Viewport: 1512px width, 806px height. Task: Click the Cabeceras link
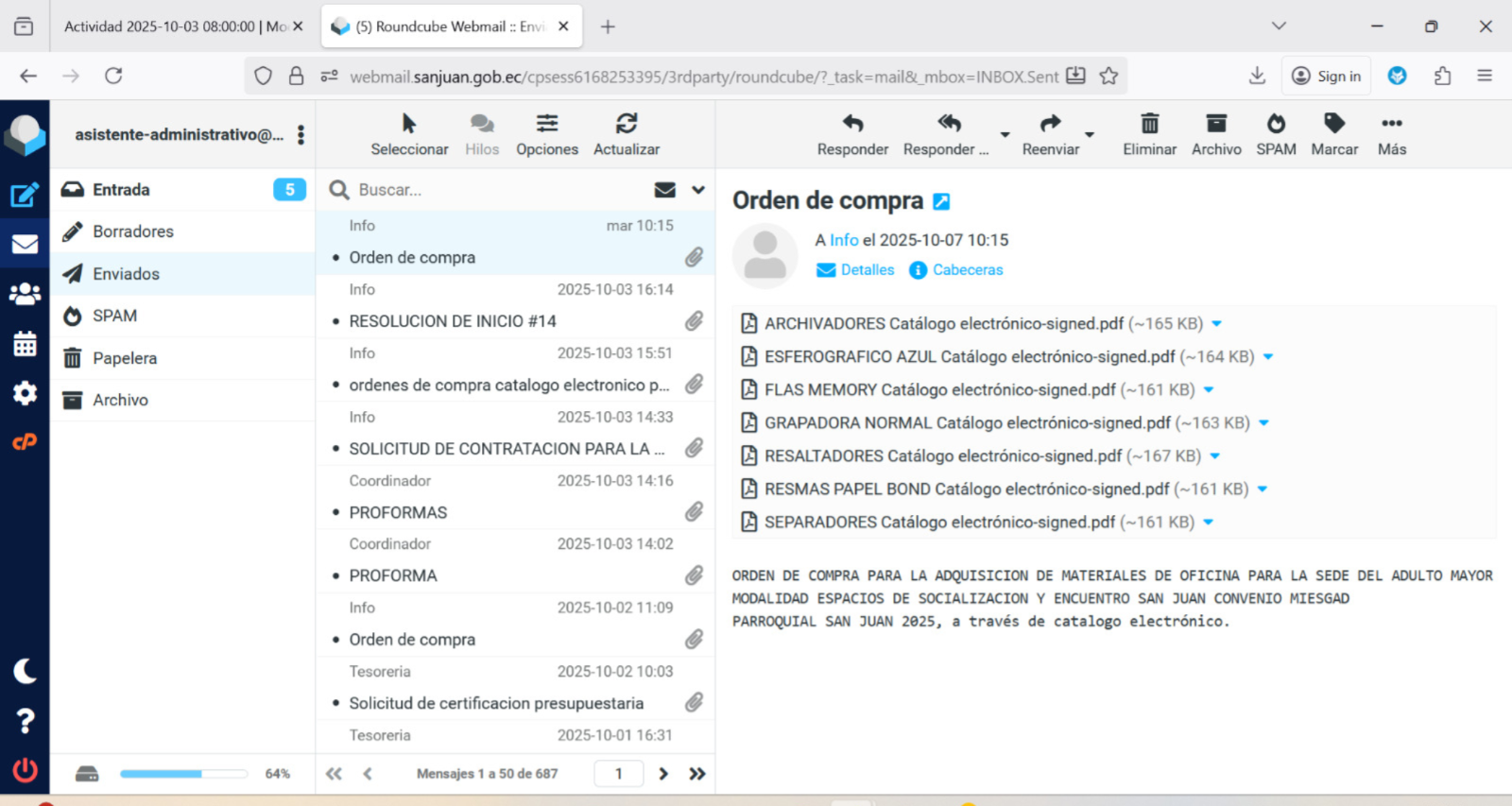click(968, 270)
